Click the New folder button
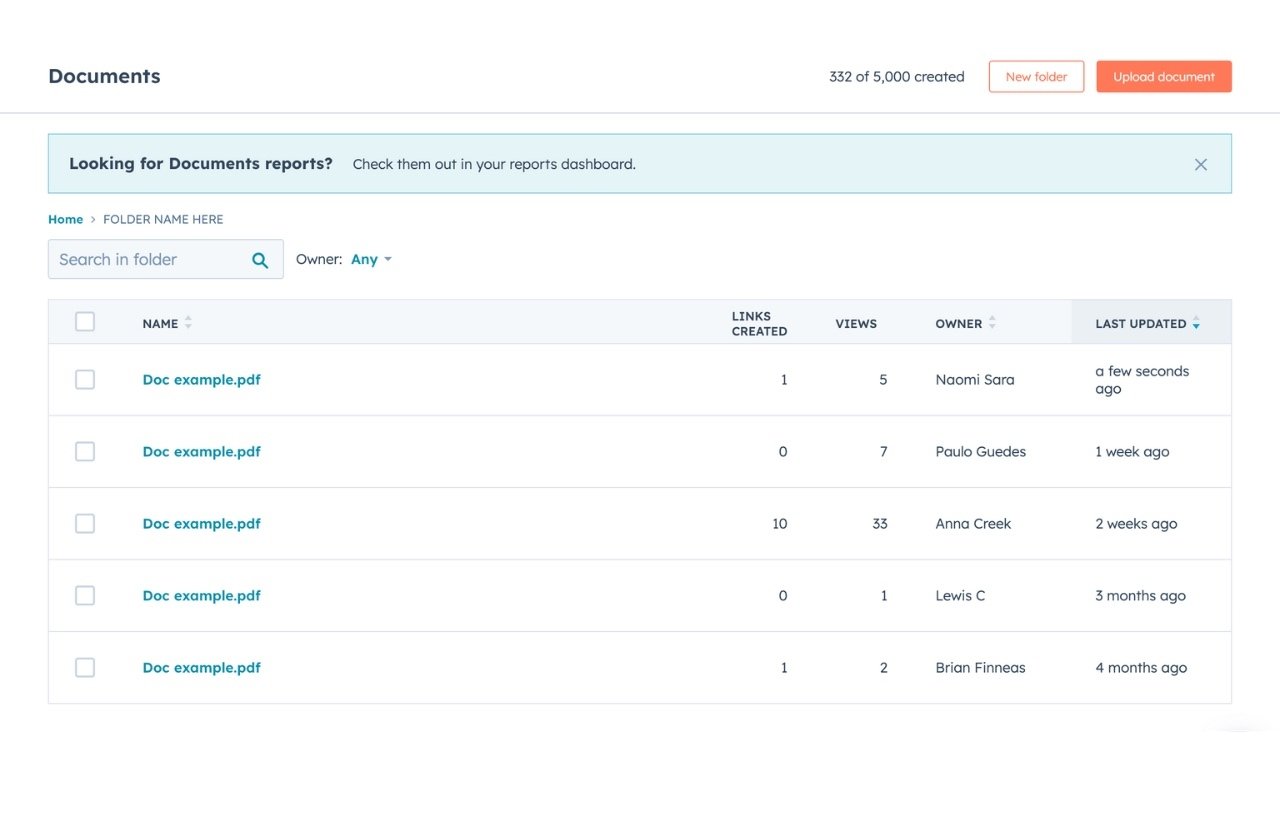 point(1036,76)
